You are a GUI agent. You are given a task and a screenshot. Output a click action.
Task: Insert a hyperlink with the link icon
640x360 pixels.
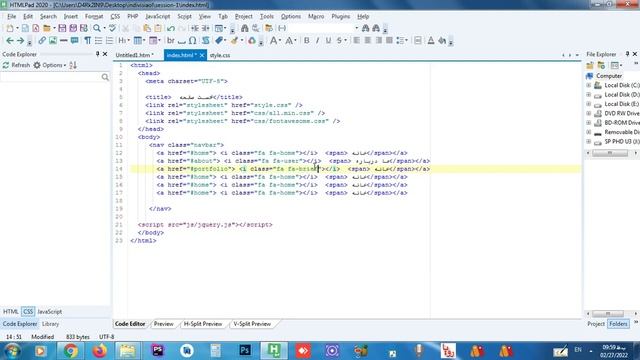pos(42,40)
